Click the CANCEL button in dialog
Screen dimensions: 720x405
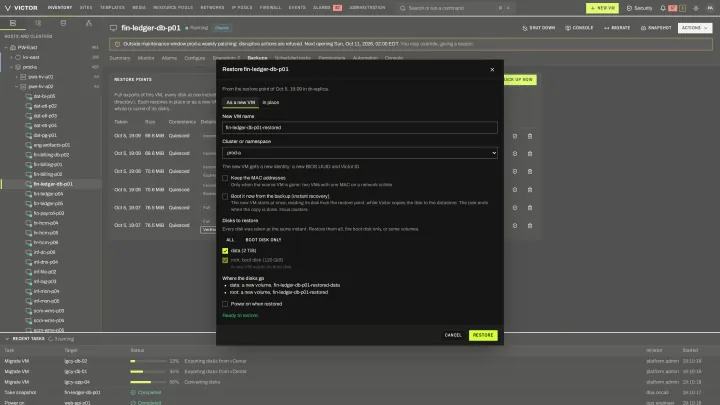click(453, 335)
